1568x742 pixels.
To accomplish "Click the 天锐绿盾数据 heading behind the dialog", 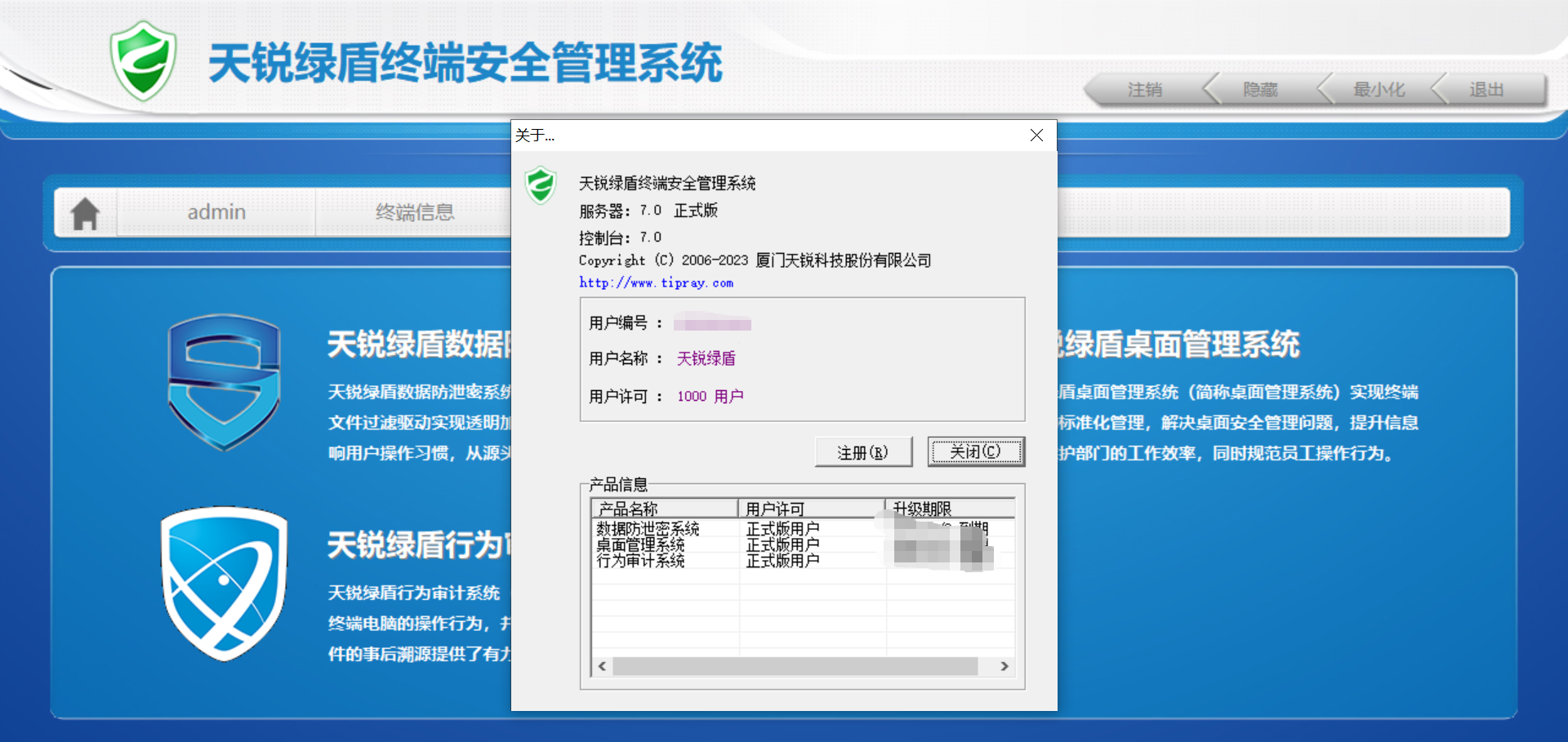I will [x=419, y=344].
